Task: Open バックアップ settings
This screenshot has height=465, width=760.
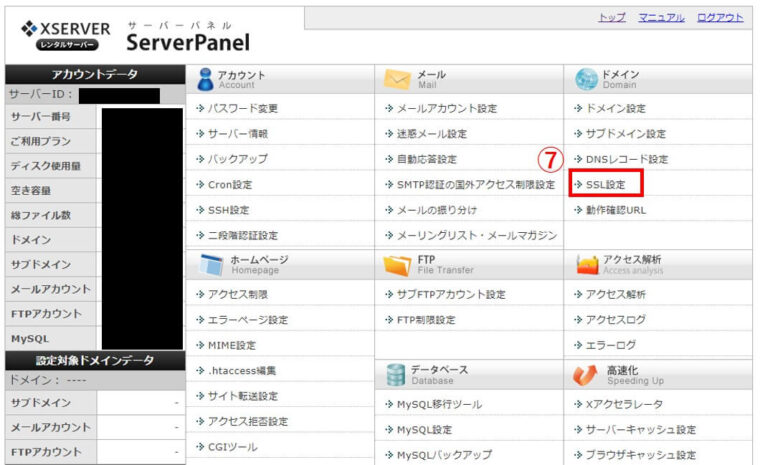Action: click(x=238, y=159)
